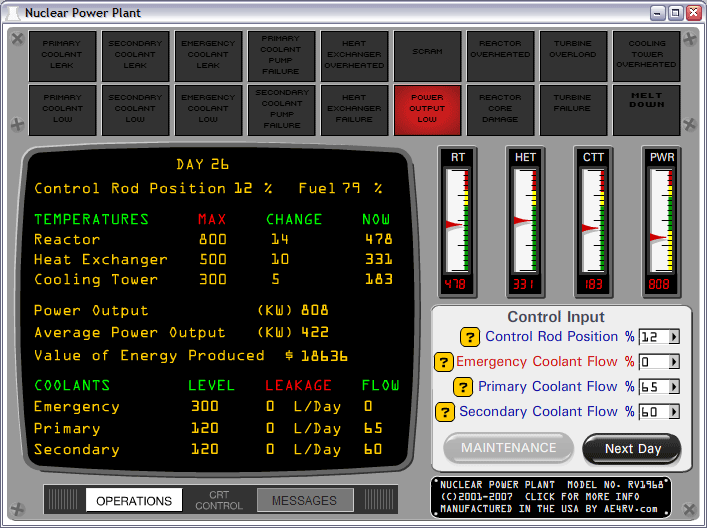Click the Primary Coolant Flow value field
Viewport: 707px width, 528px height.
[x=654, y=387]
